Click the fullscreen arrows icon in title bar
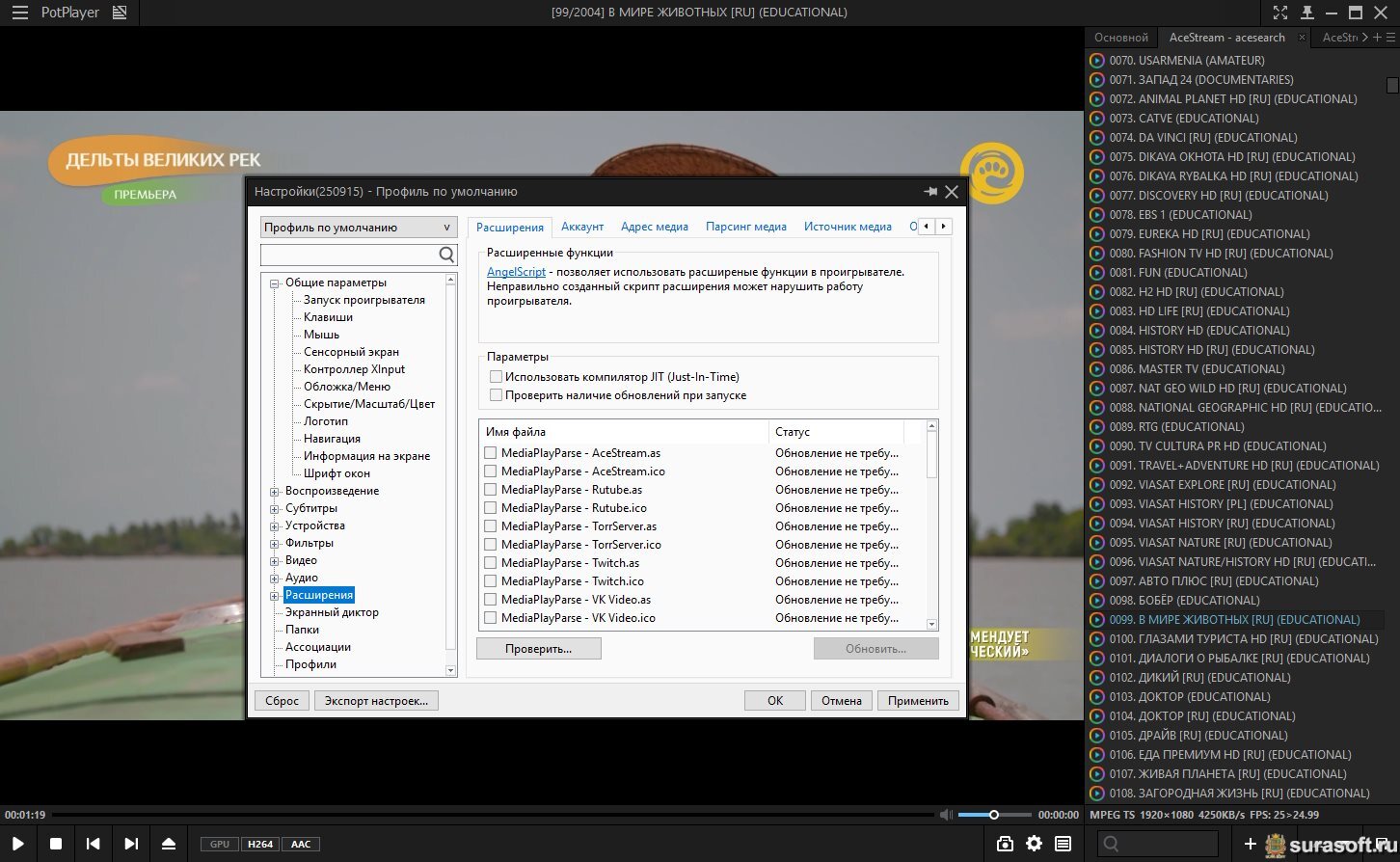The image size is (1400, 862). coord(1279,13)
